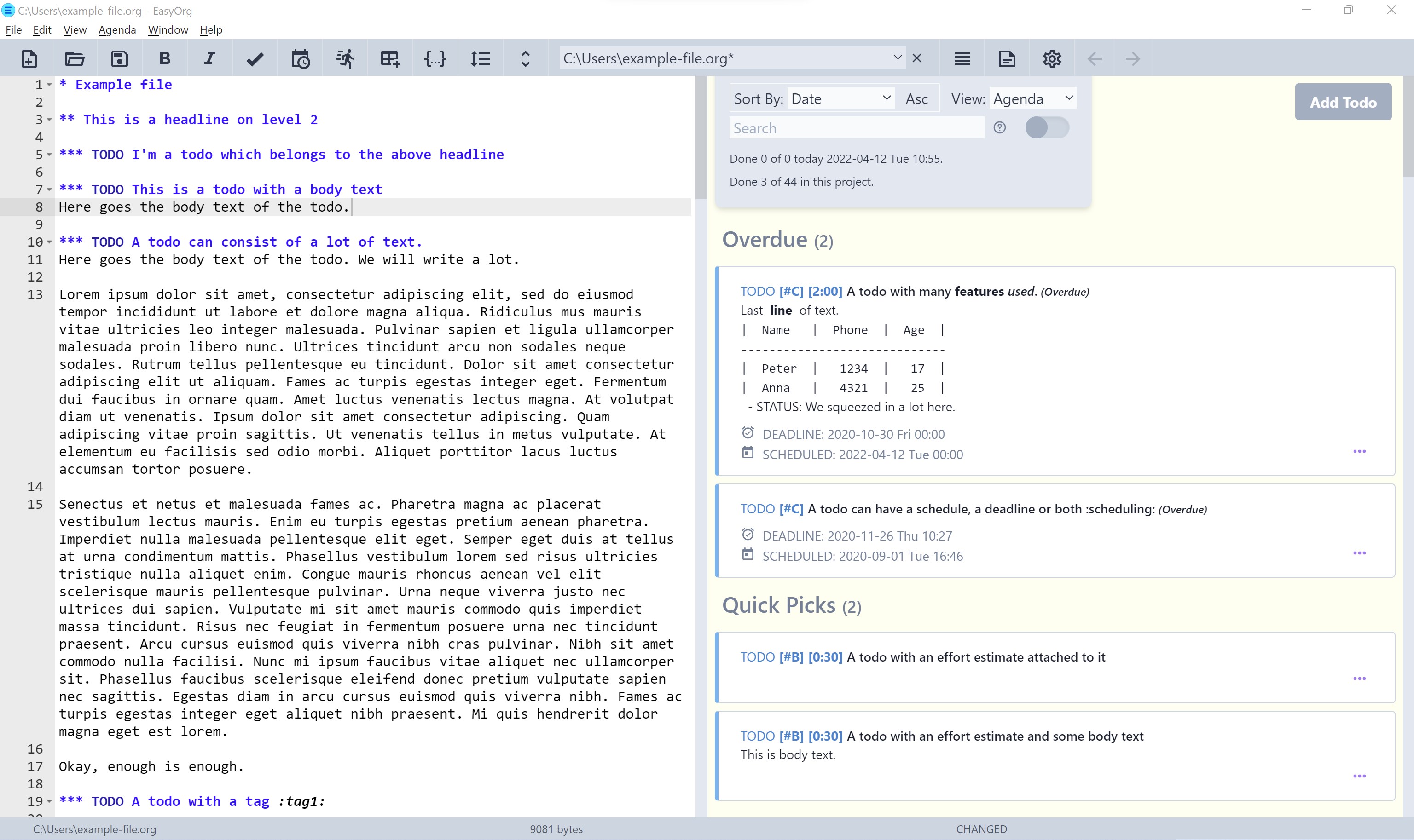Click the curly braces toolbar icon
This screenshot has width=1414, height=840.
pos(435,58)
